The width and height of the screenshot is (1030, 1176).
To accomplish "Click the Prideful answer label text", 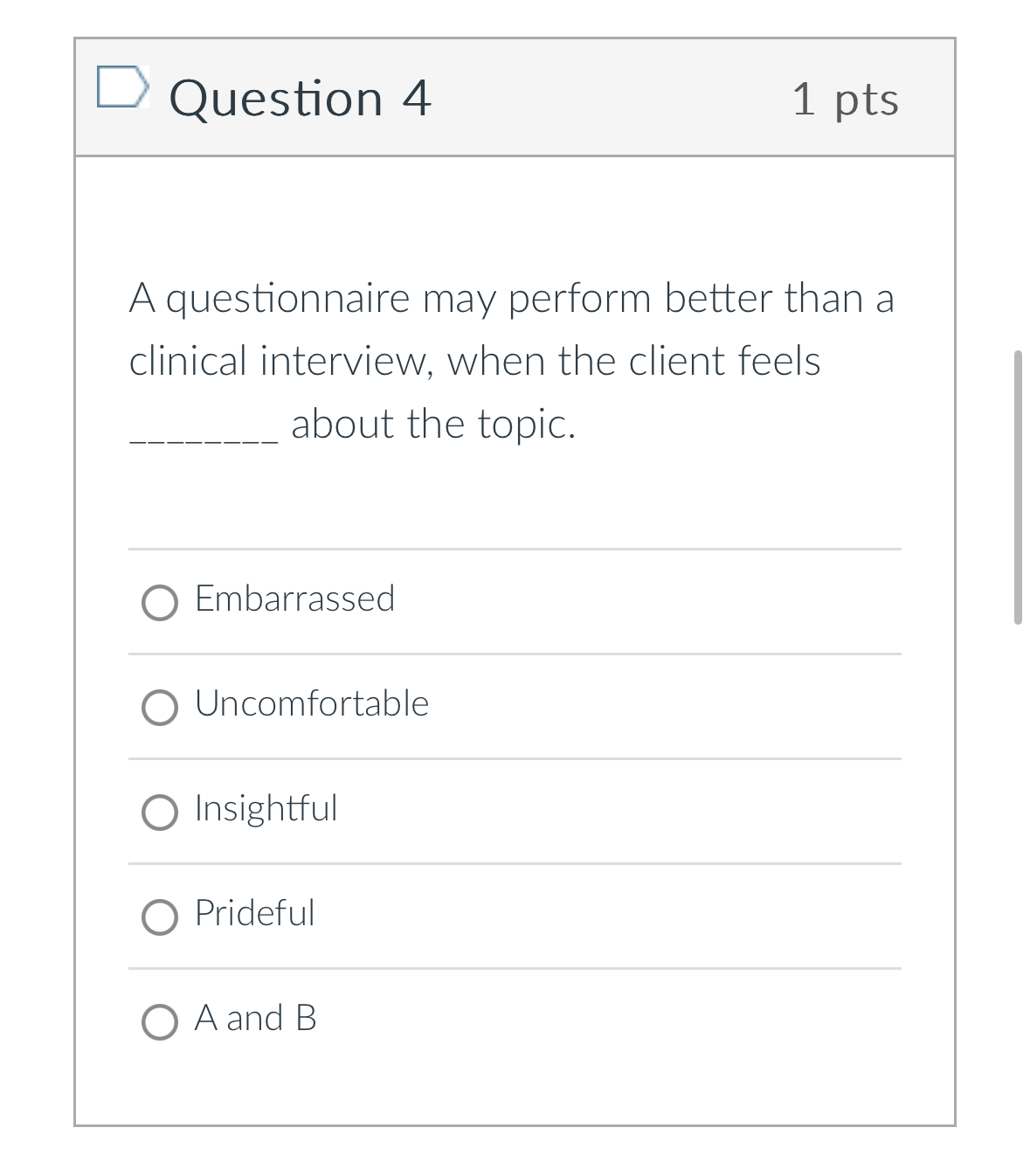I will tap(253, 914).
